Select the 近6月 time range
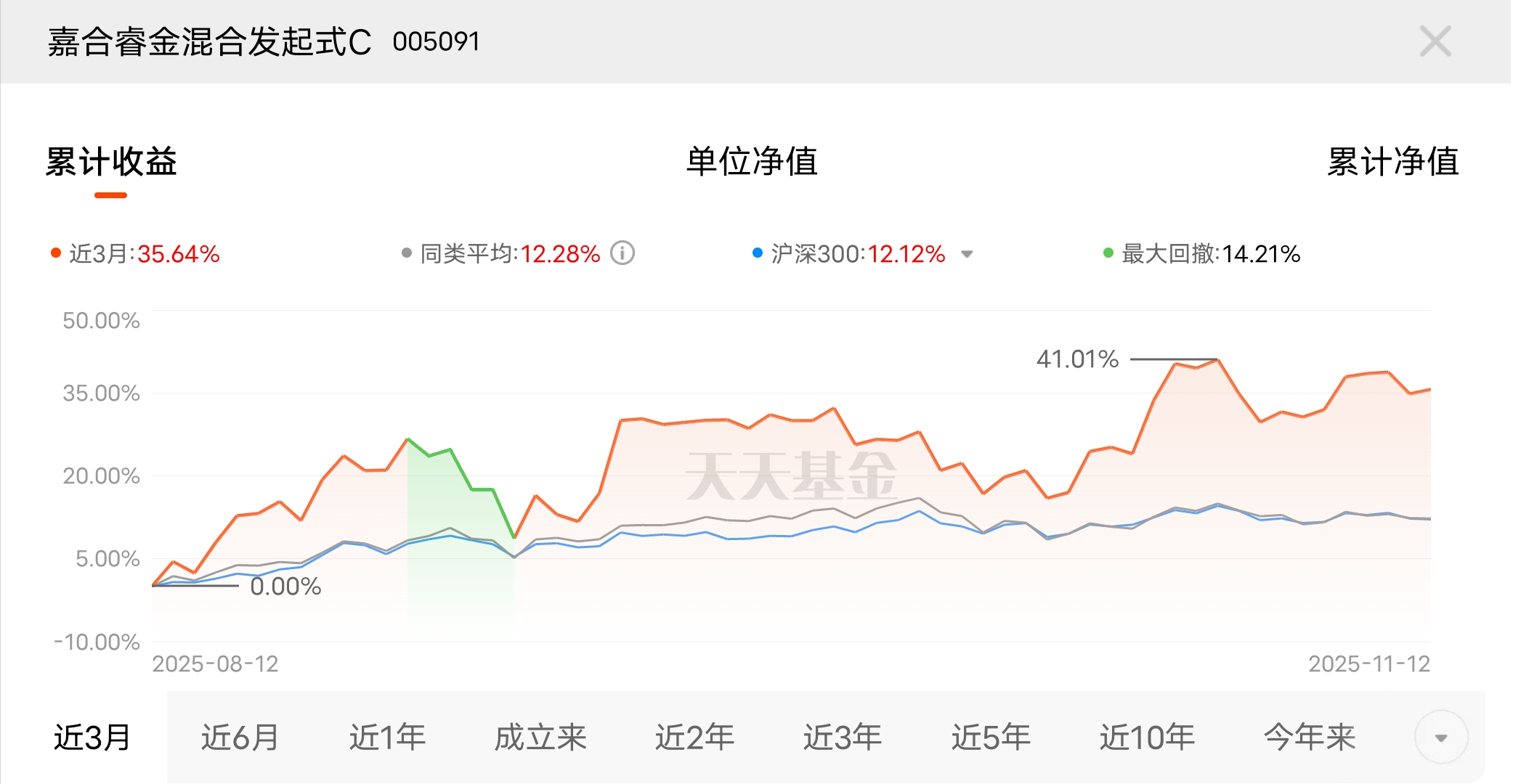The width and height of the screenshot is (1513, 784). [240, 738]
